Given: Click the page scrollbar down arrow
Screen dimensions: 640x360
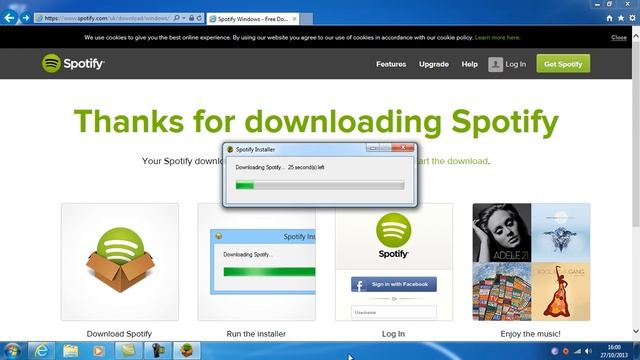Looking at the screenshot, I should click(x=636, y=331).
